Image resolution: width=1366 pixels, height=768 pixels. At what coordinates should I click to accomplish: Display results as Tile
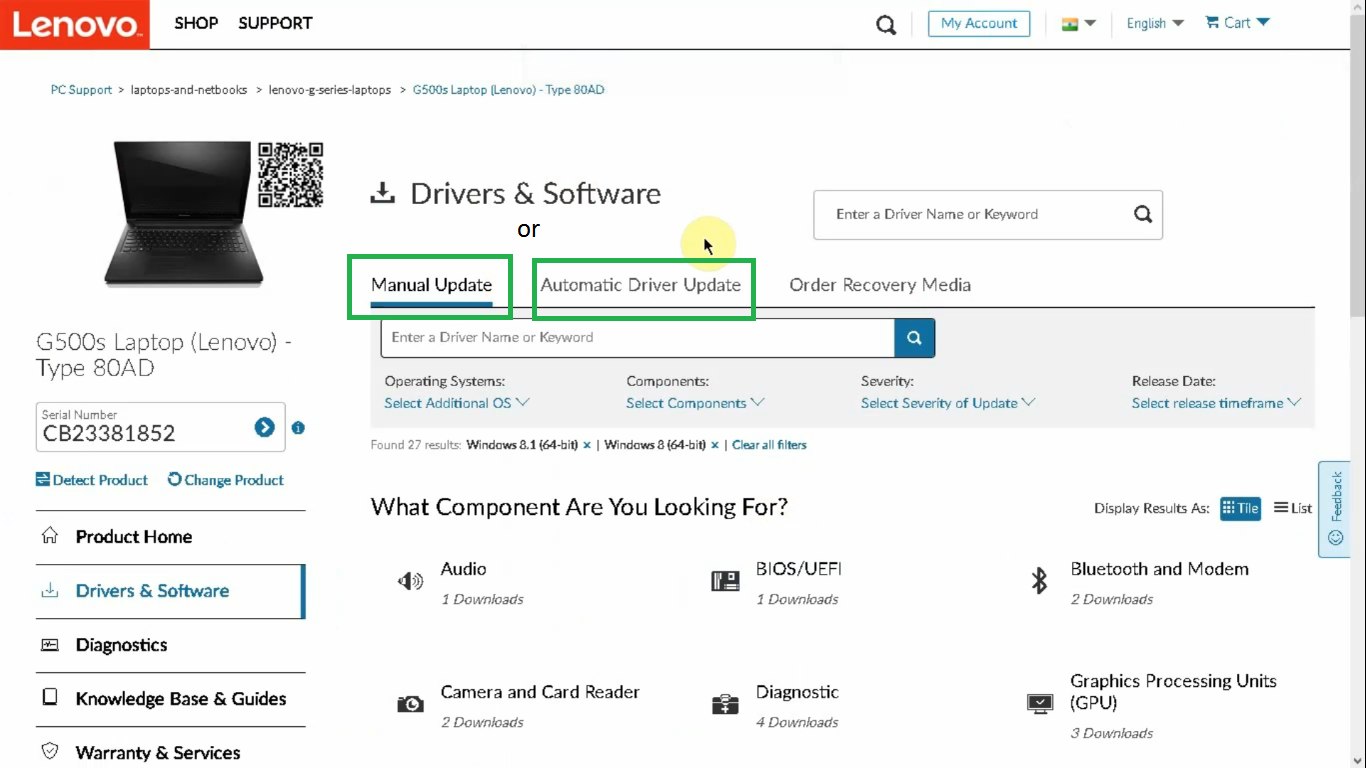pos(1241,508)
